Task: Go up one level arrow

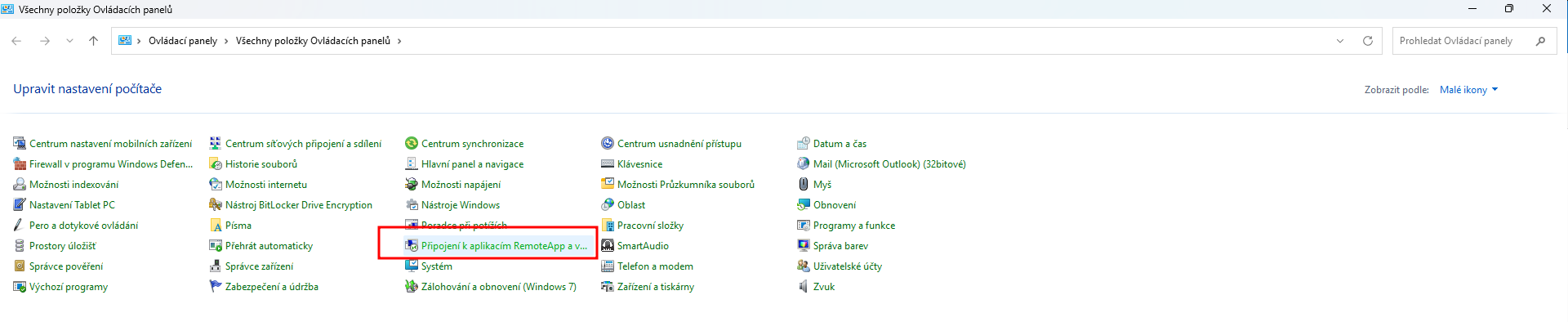Action: tap(93, 41)
